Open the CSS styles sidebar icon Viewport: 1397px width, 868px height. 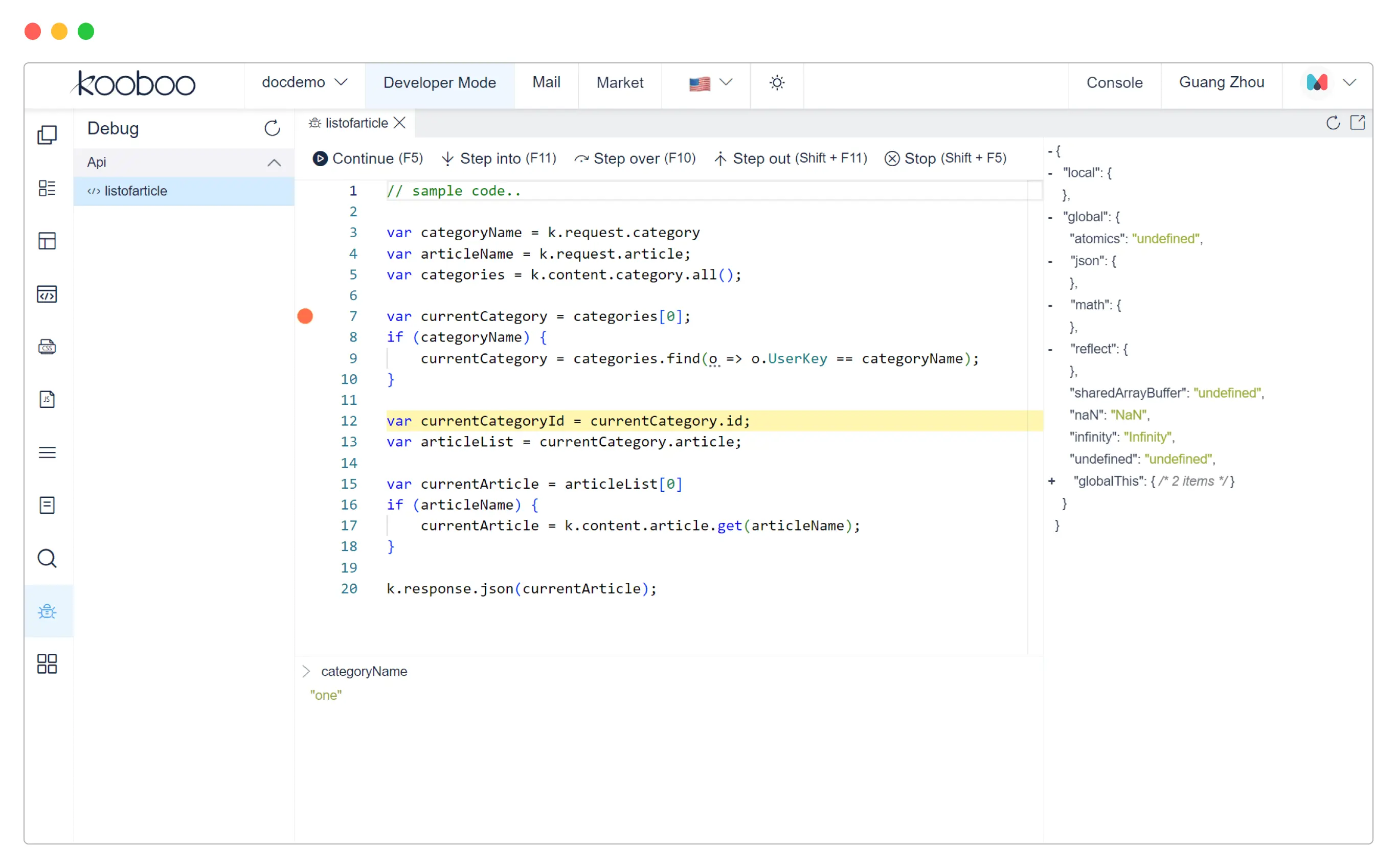(x=47, y=347)
